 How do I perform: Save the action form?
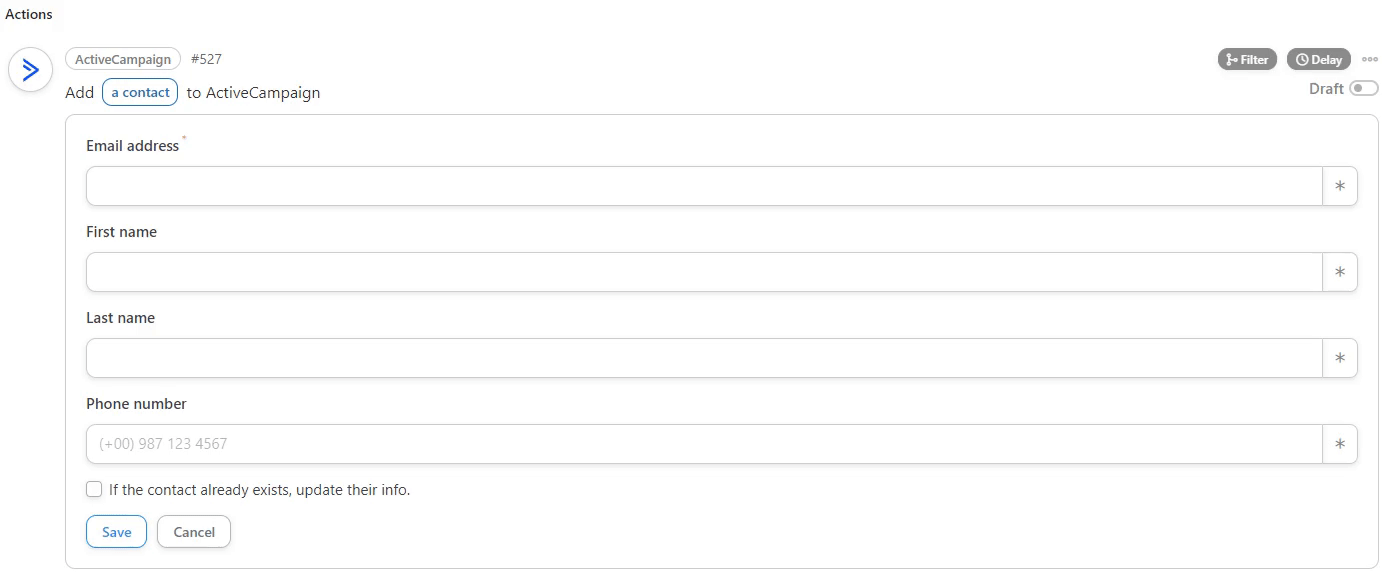[x=116, y=532]
